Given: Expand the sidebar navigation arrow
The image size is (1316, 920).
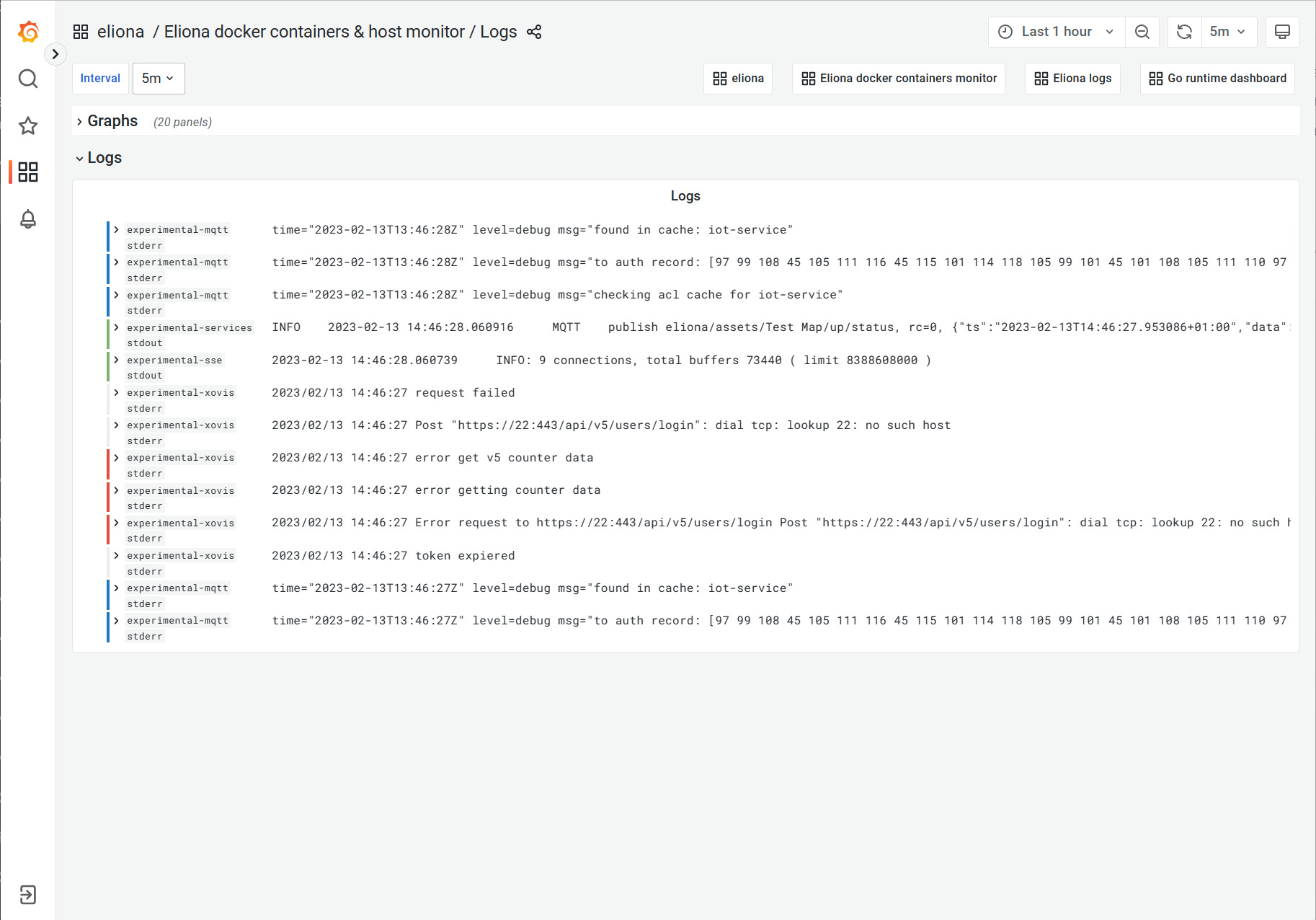Looking at the screenshot, I should tap(55, 54).
